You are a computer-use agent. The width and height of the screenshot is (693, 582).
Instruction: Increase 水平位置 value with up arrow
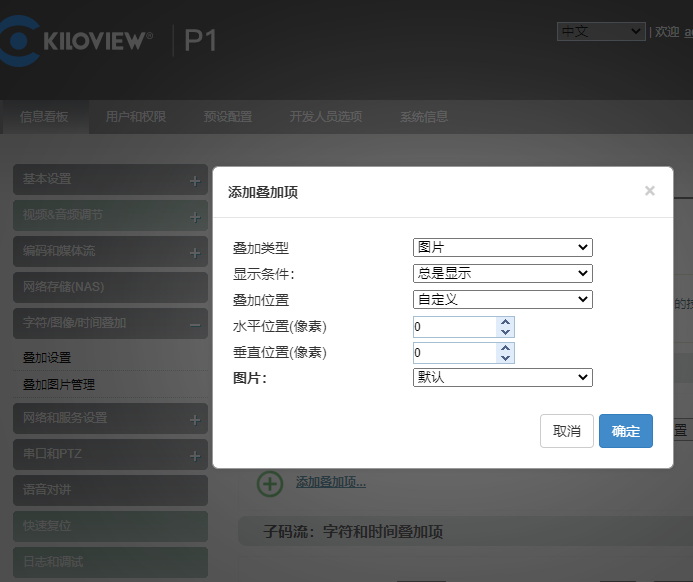(x=505, y=322)
